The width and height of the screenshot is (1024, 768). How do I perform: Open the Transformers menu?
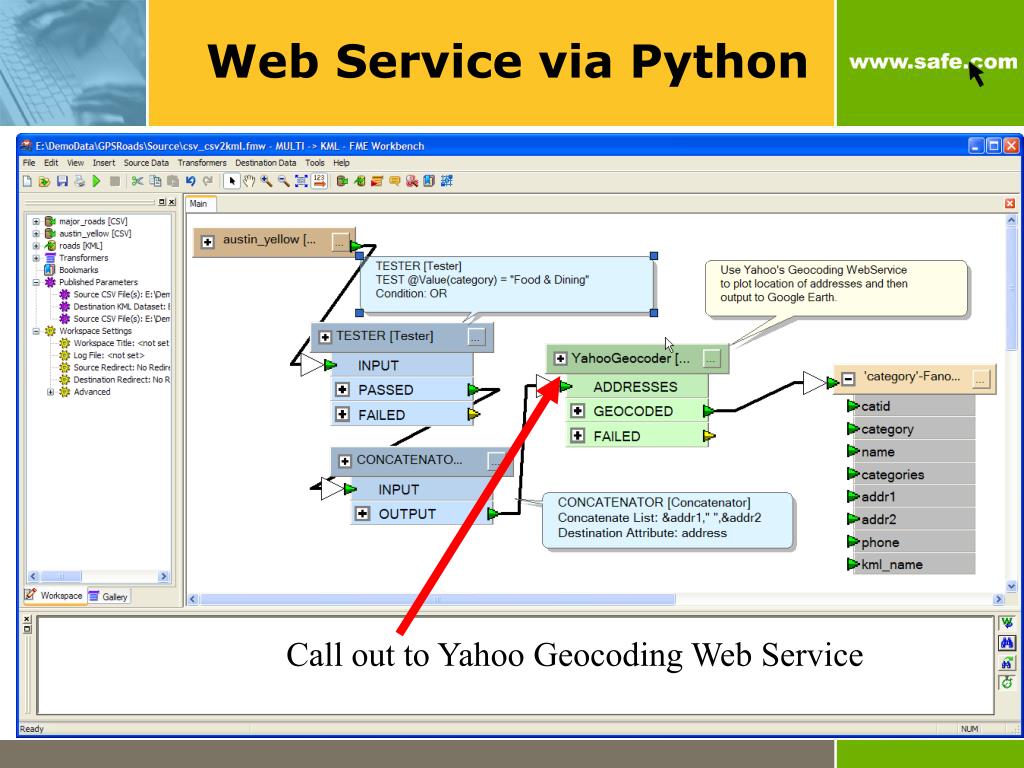202,163
